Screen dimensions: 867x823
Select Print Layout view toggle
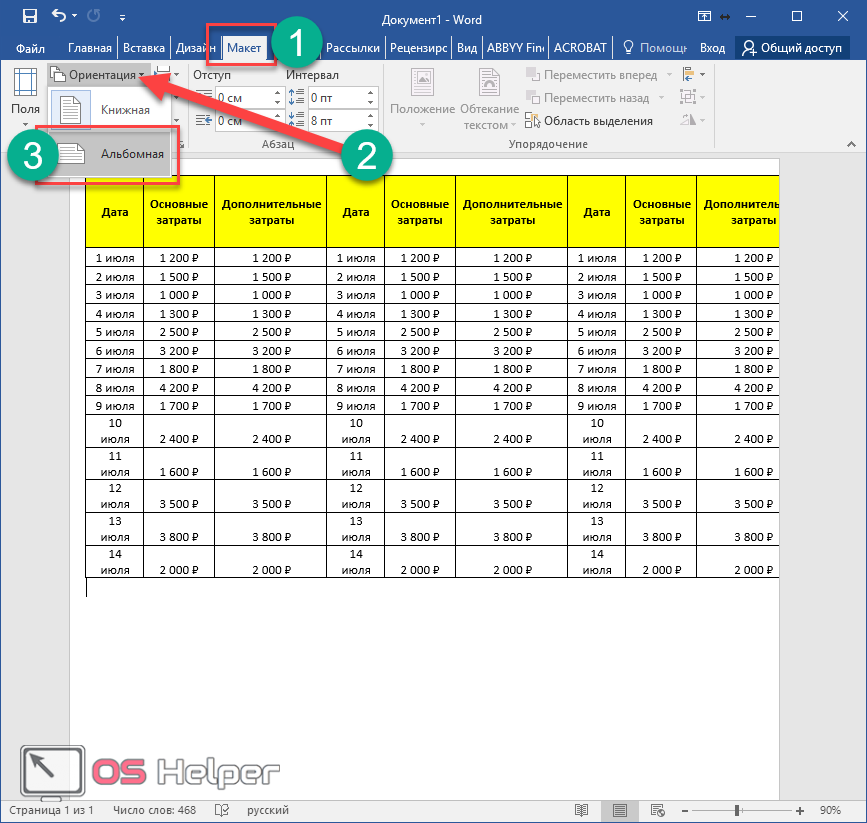[620, 809]
